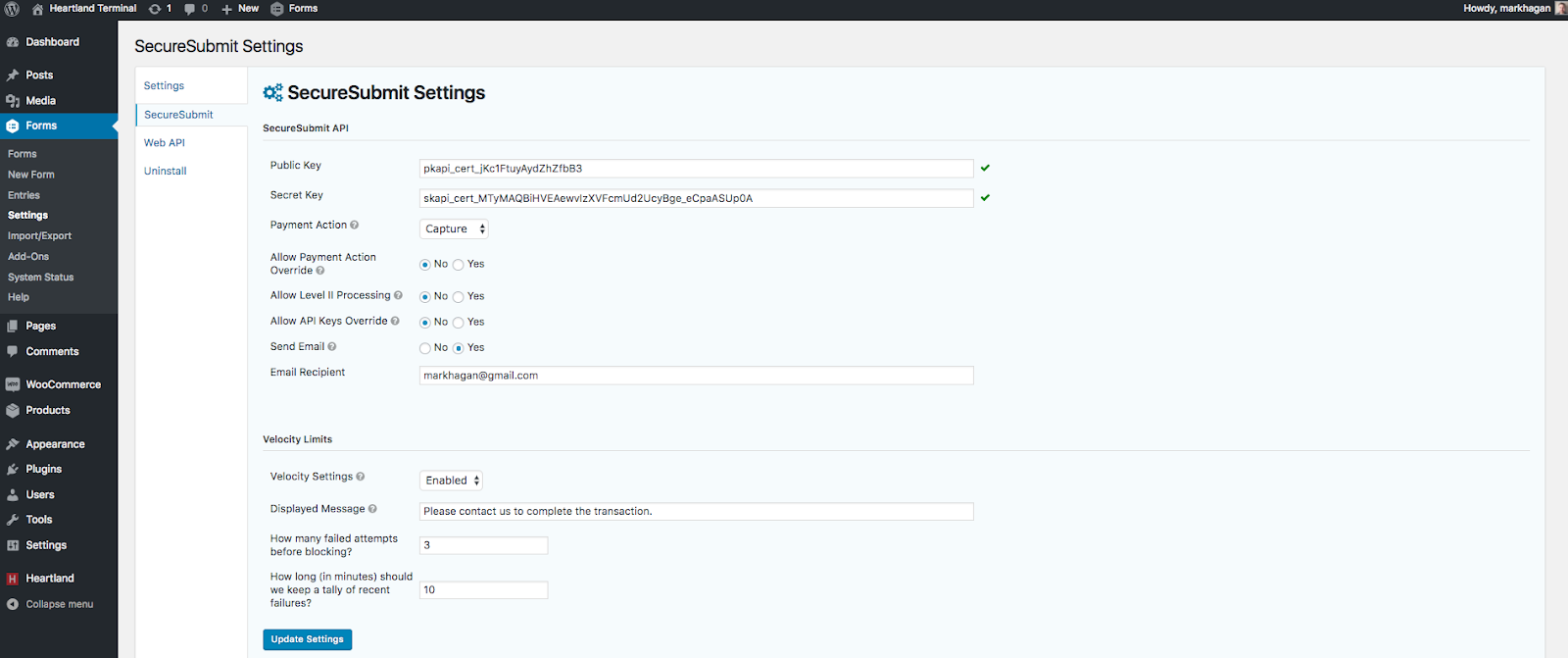Image resolution: width=1568 pixels, height=658 pixels.
Task: Switch to the Web API tab
Action: tap(165, 143)
